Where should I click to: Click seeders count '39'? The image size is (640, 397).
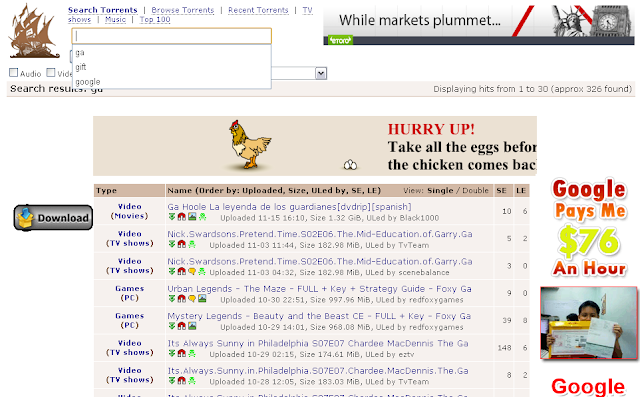click(x=507, y=321)
